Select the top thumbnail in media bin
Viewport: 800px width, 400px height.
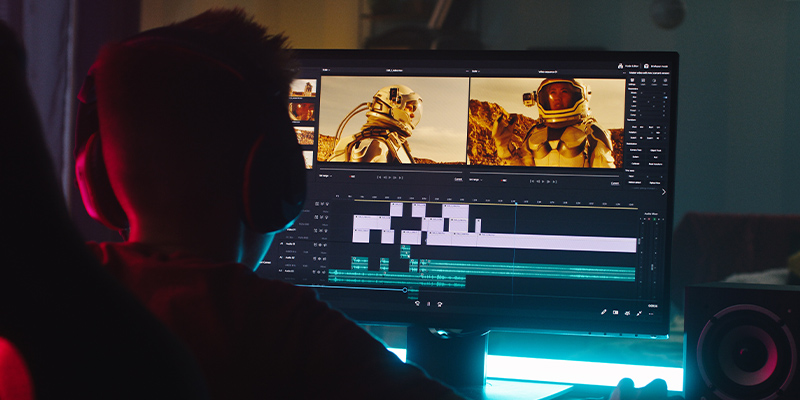[x=303, y=88]
